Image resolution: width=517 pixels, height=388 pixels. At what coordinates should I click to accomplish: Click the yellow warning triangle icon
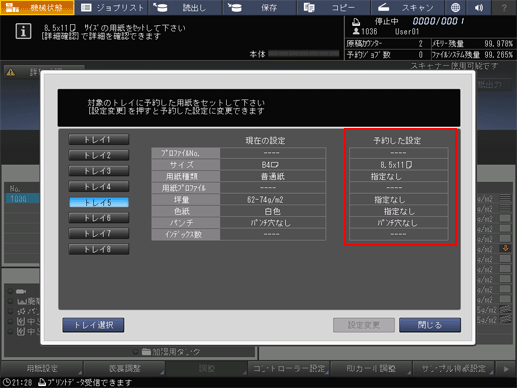point(11,72)
